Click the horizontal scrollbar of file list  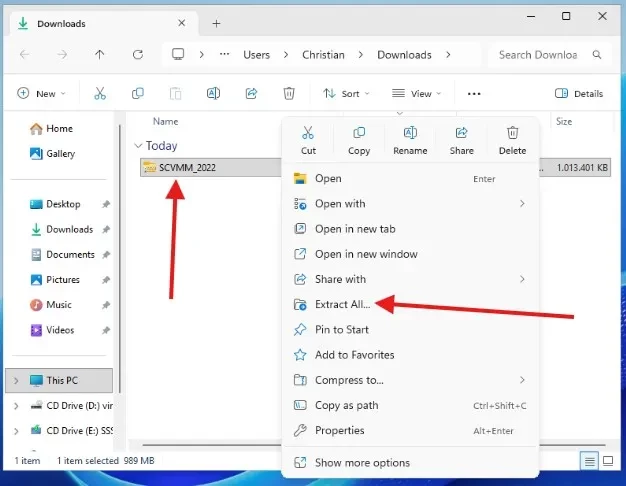[x=212, y=444]
